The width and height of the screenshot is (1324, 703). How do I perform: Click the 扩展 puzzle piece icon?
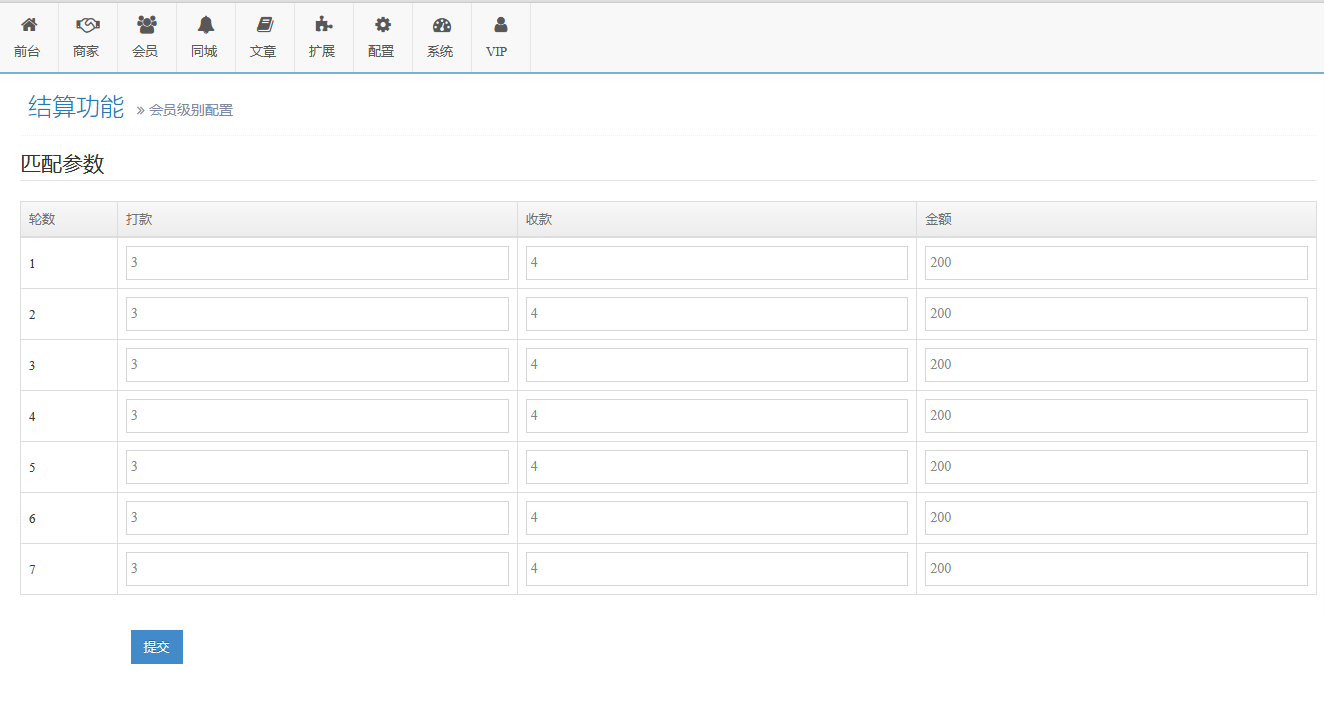click(323, 26)
